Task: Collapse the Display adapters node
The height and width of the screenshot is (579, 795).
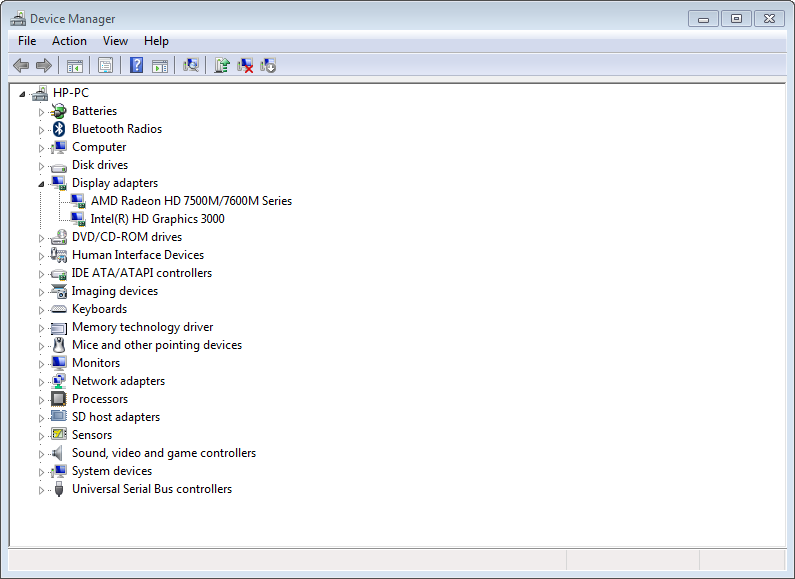Action: [x=41, y=184]
